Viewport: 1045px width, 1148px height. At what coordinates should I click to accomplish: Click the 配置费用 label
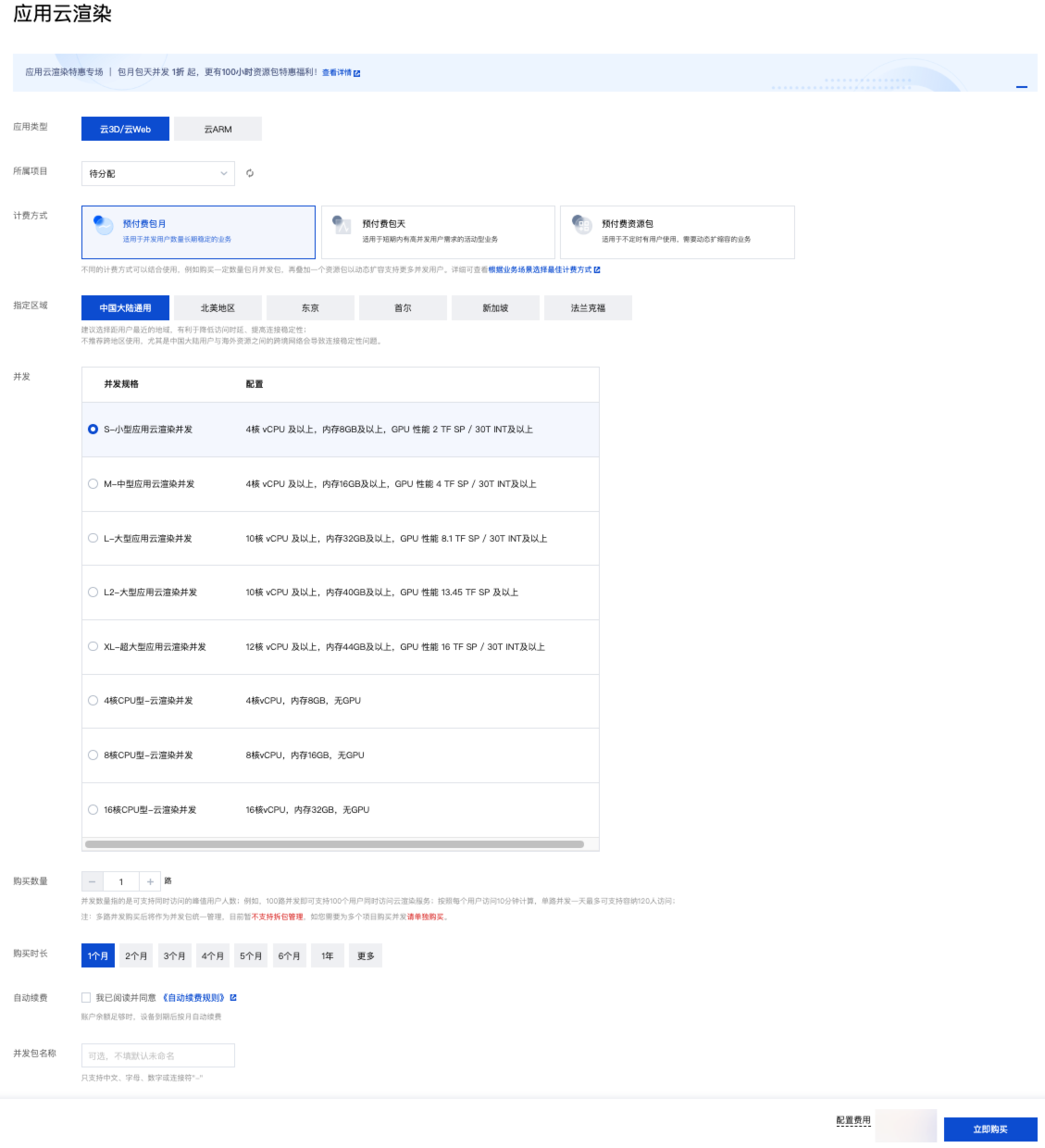tap(853, 1120)
